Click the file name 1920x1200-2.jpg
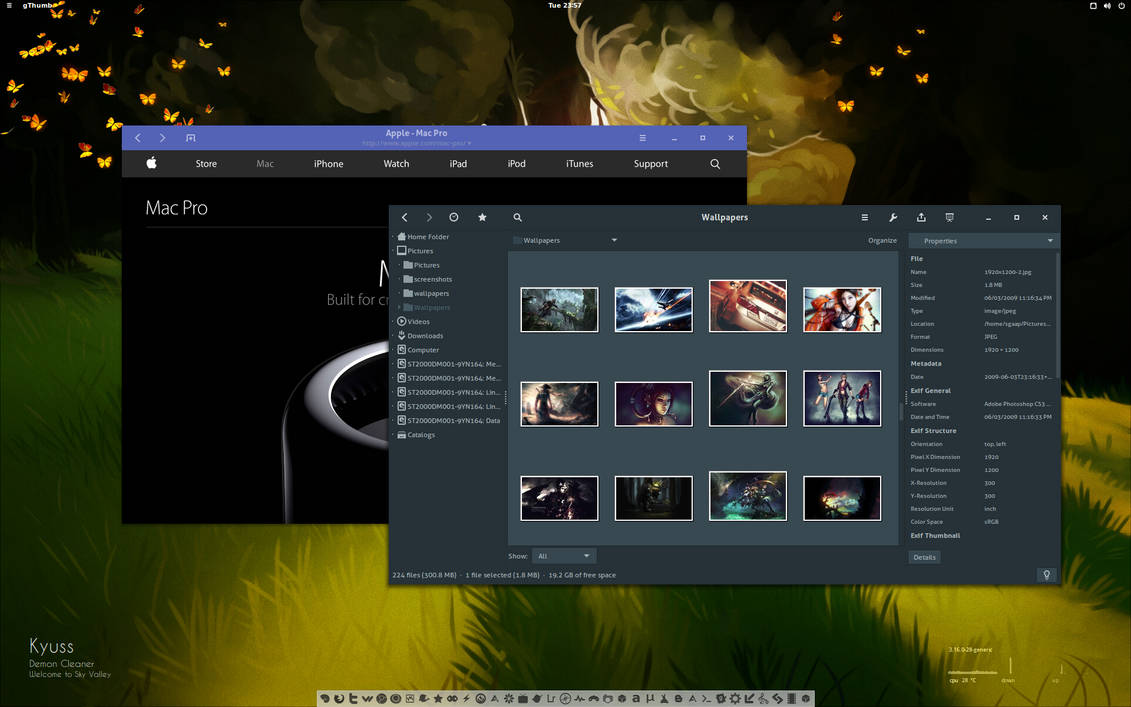The width and height of the screenshot is (1131, 707). coord(1008,272)
